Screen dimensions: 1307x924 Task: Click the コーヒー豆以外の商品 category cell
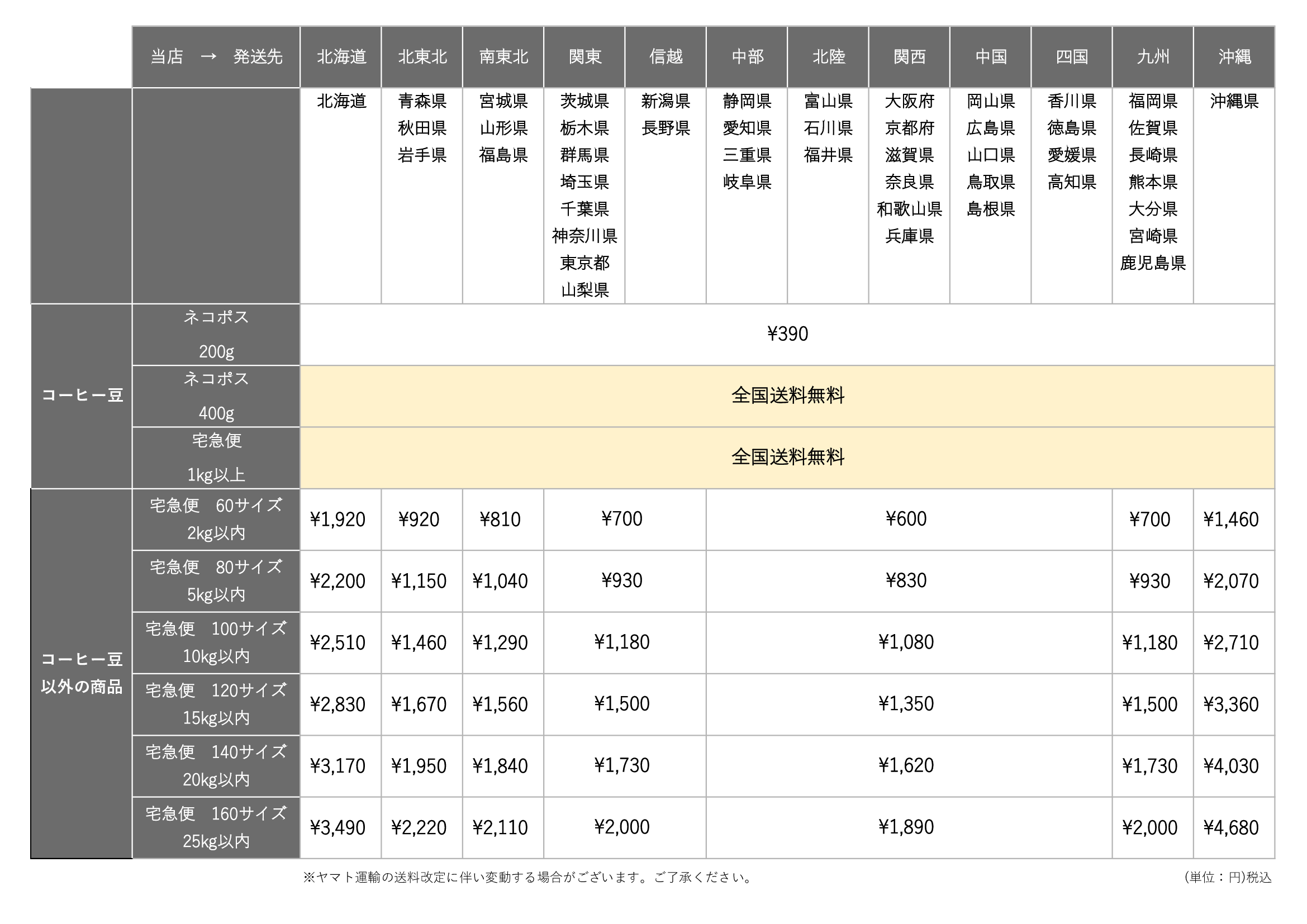(82, 673)
